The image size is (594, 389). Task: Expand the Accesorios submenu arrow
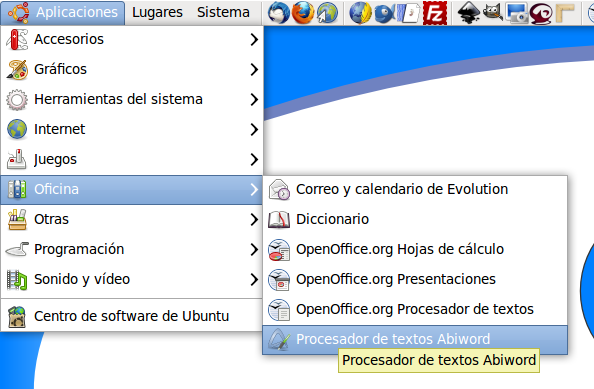point(254,39)
